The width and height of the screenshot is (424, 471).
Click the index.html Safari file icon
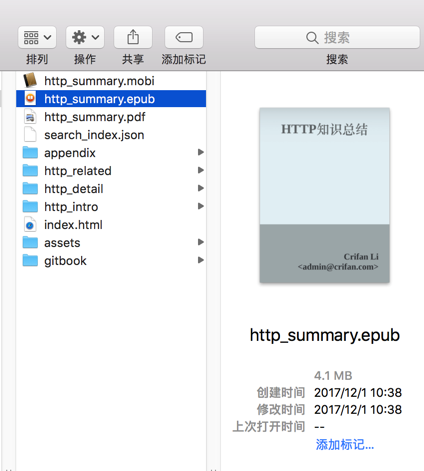30,225
